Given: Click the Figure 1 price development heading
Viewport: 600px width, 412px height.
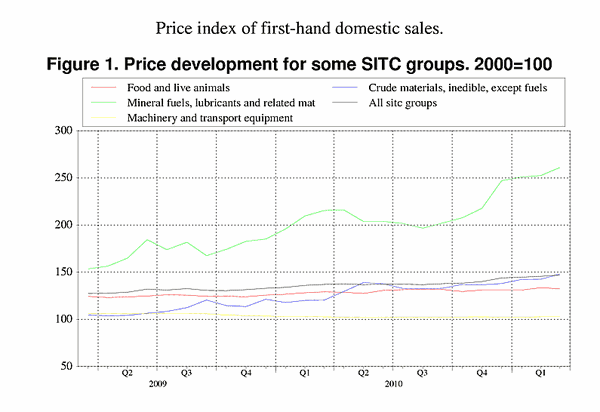Looking at the screenshot, I should (299, 64).
